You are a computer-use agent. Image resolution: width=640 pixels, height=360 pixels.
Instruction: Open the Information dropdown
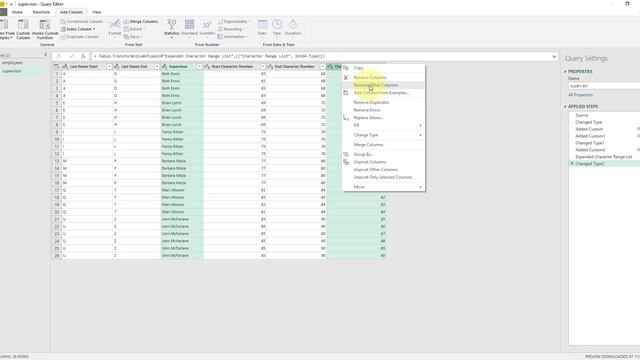click(x=233, y=37)
